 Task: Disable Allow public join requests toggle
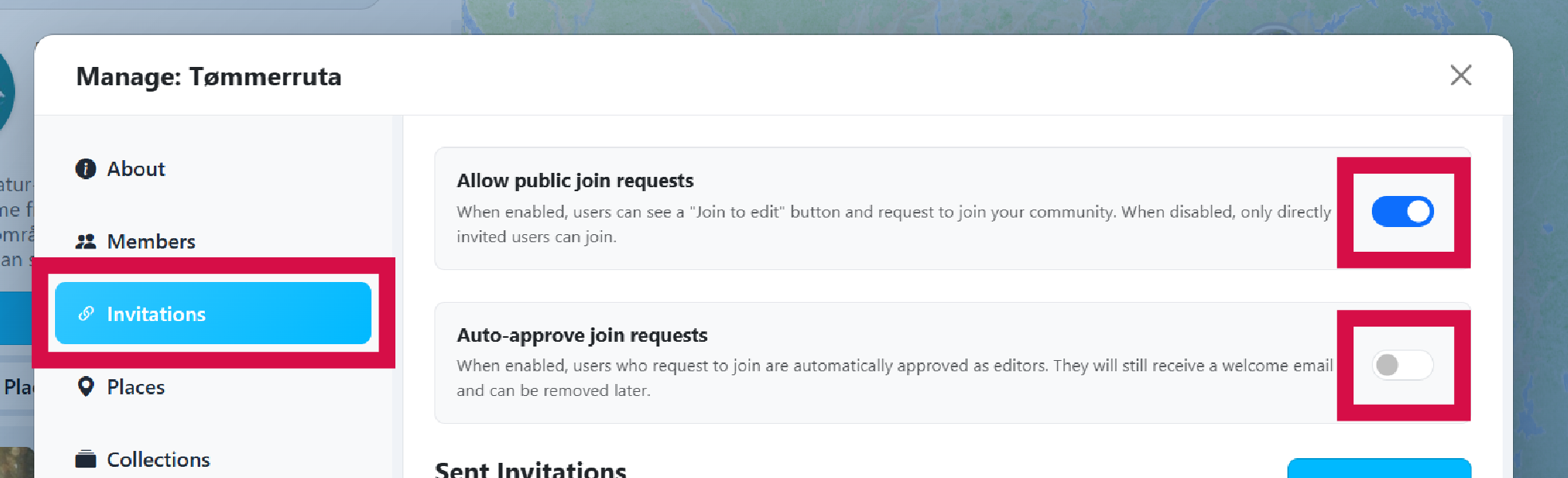point(1402,212)
